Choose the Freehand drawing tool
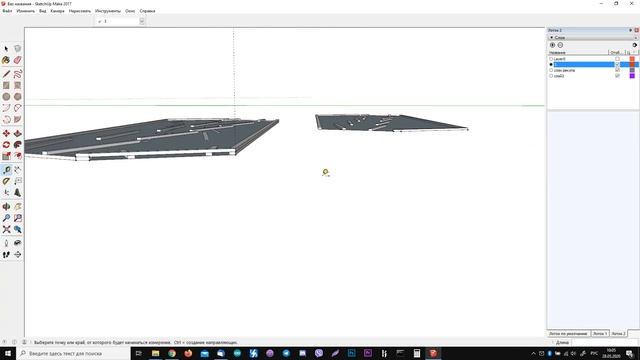 pos(18,74)
